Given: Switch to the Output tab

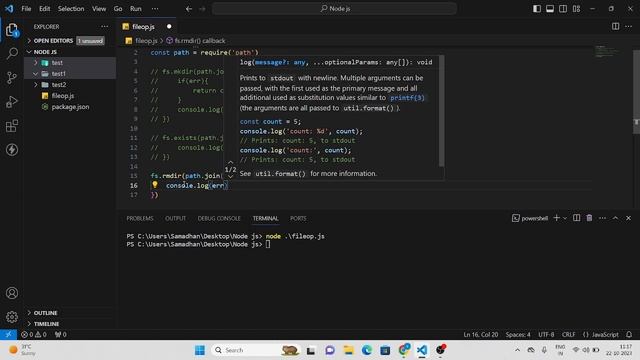Looking at the screenshot, I should click(x=176, y=218).
